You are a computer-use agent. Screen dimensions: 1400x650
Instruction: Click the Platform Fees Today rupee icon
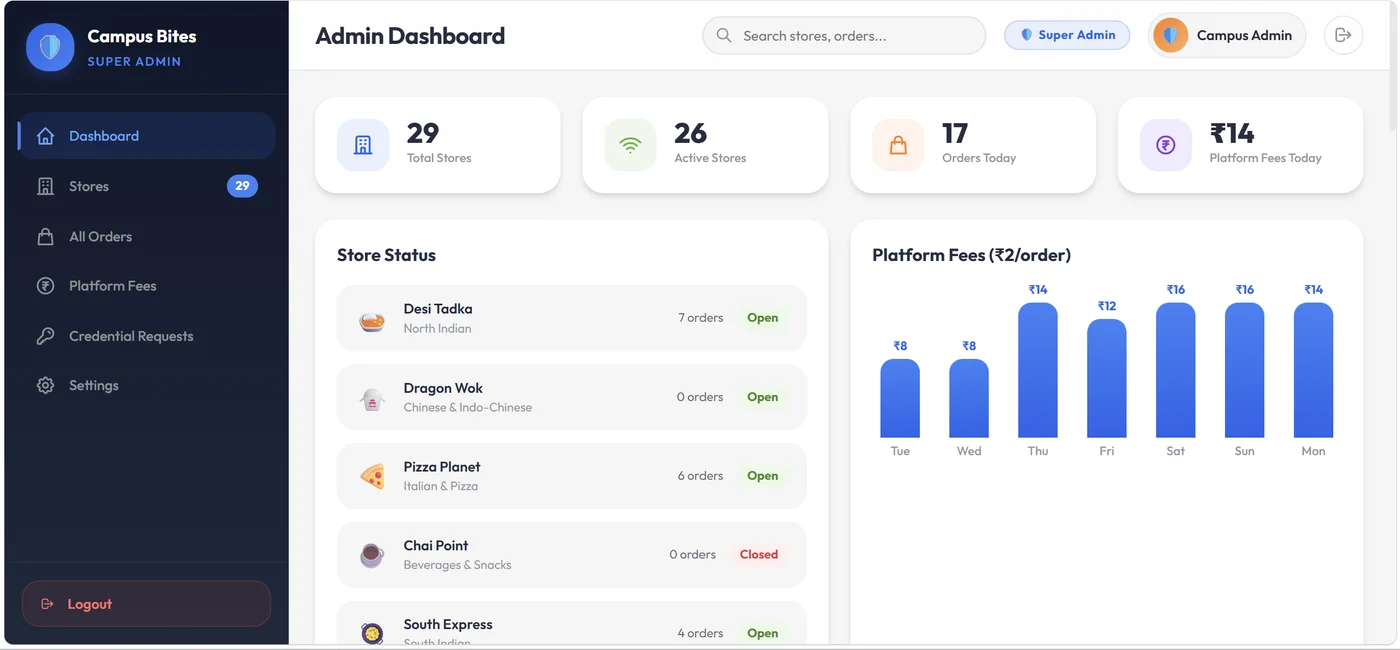(x=1165, y=145)
